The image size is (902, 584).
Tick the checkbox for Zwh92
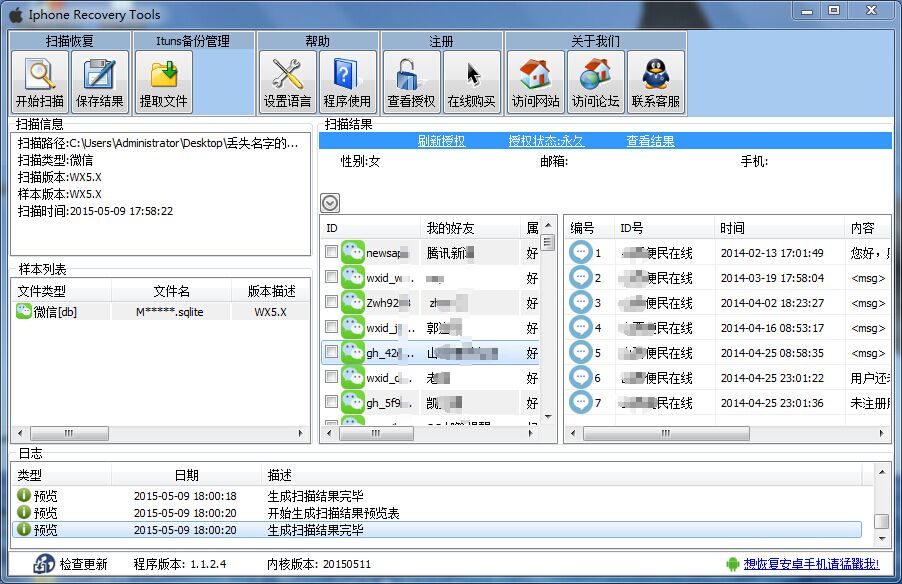pyautogui.click(x=331, y=301)
